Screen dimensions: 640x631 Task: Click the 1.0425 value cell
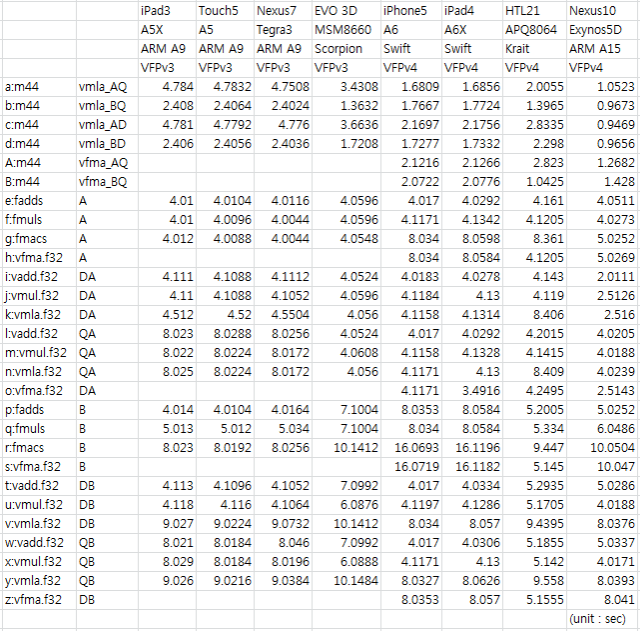(534, 182)
